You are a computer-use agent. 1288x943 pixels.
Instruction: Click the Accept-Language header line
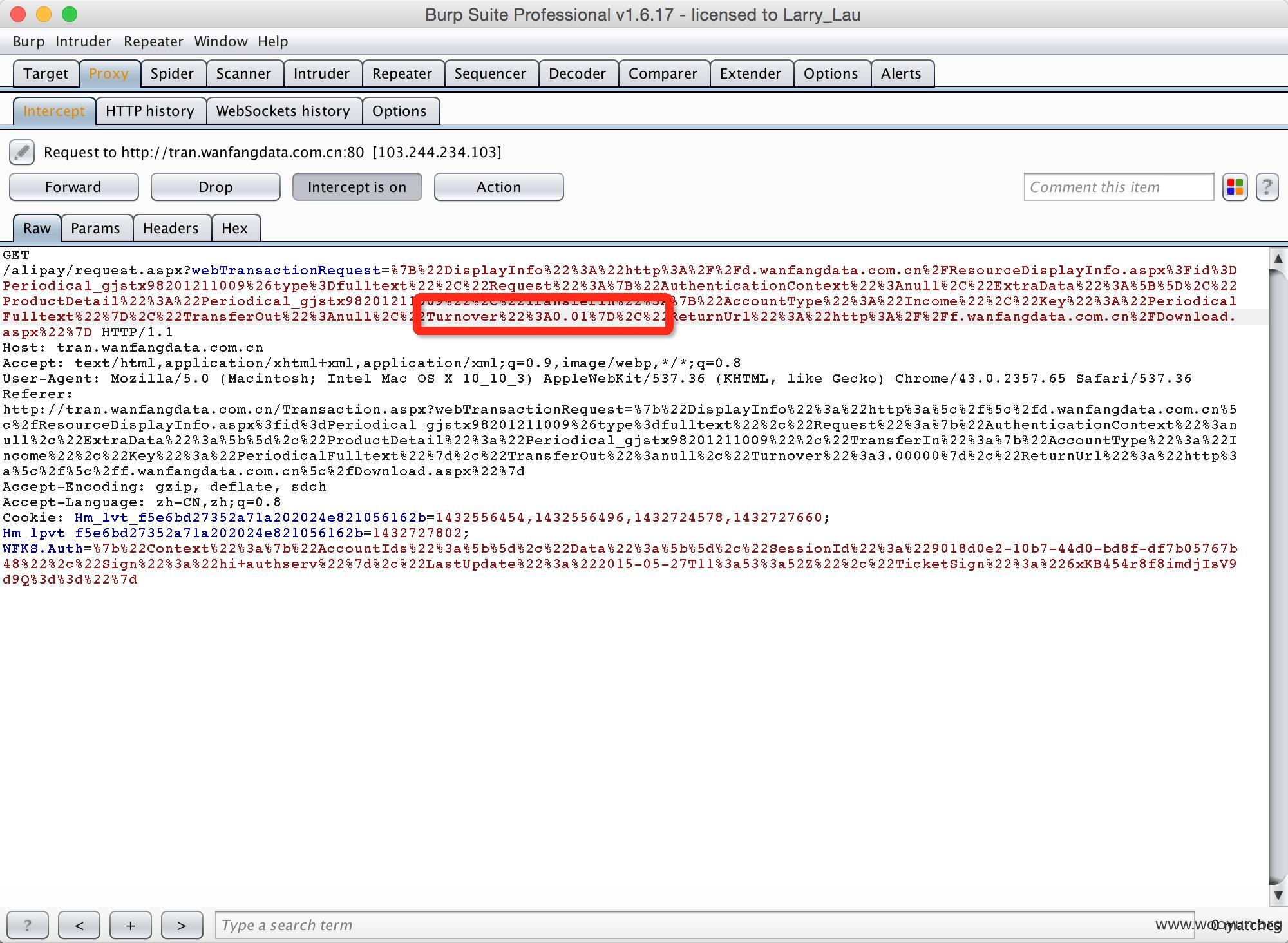(142, 502)
